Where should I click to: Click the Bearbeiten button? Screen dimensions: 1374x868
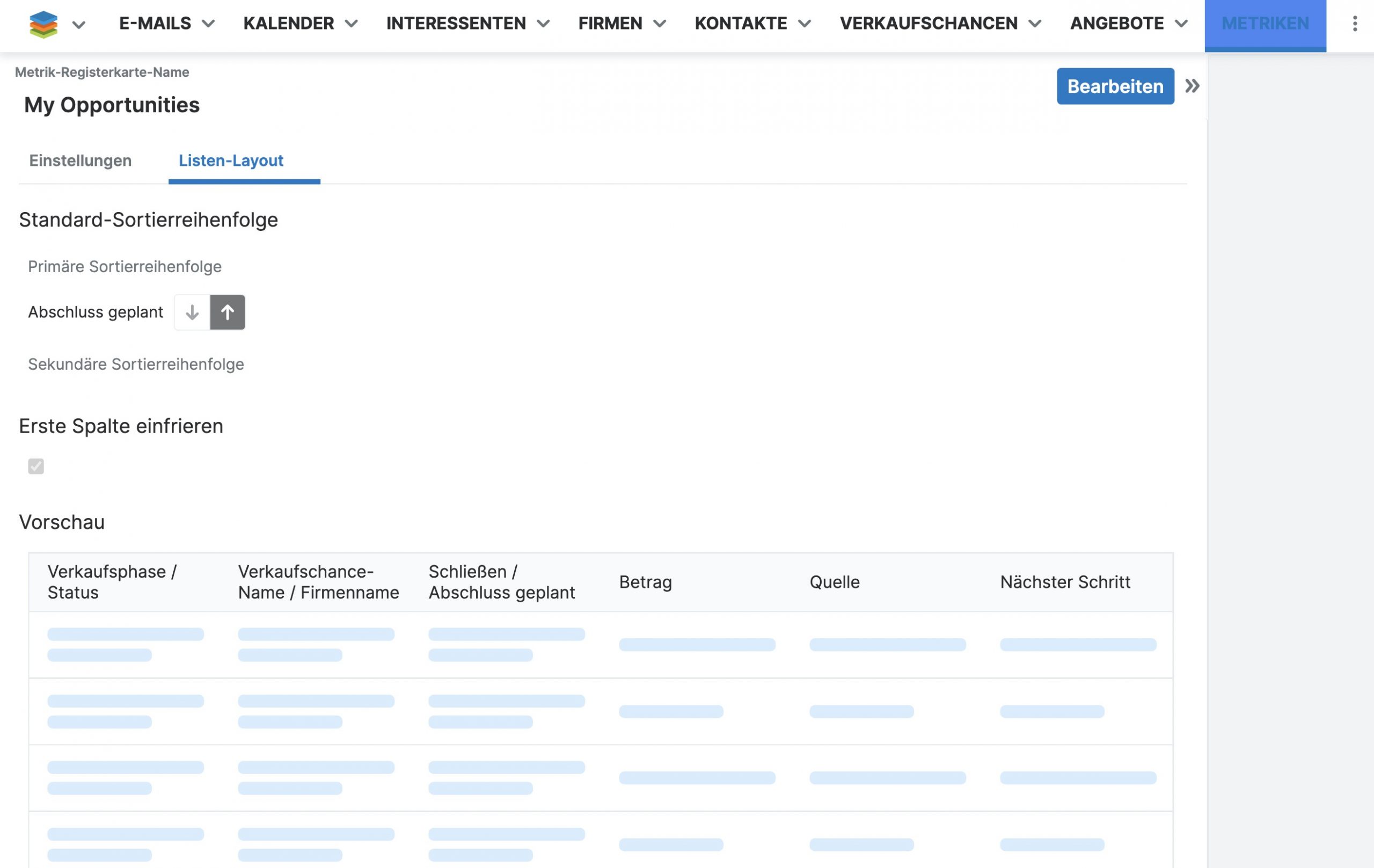click(x=1115, y=86)
